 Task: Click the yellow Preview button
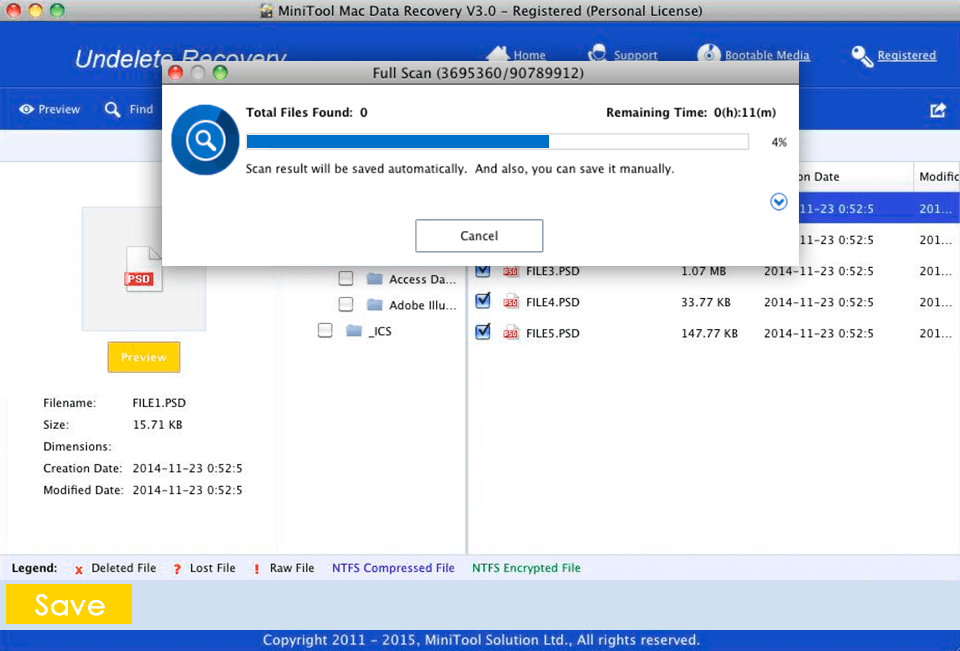144,357
